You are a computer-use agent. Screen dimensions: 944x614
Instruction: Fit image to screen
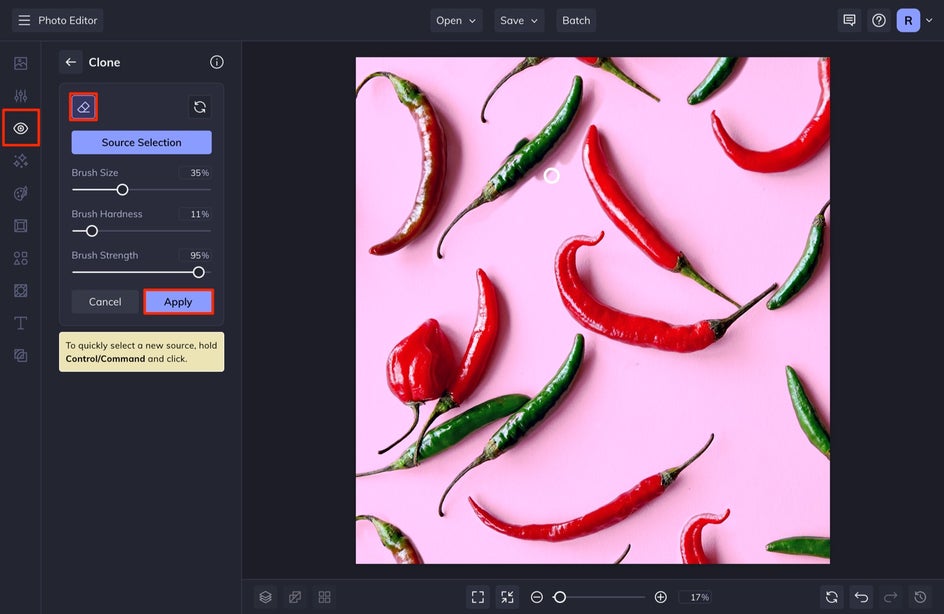pos(478,597)
